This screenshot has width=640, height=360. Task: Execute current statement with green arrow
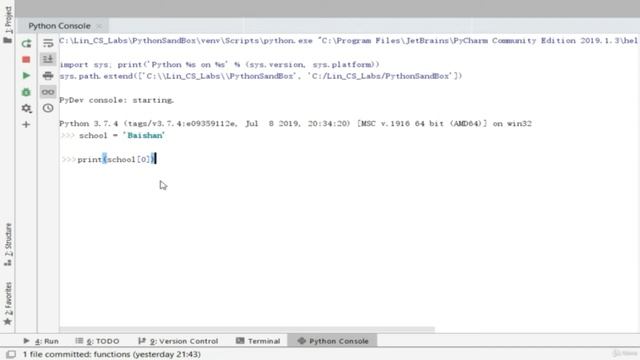click(x=26, y=76)
